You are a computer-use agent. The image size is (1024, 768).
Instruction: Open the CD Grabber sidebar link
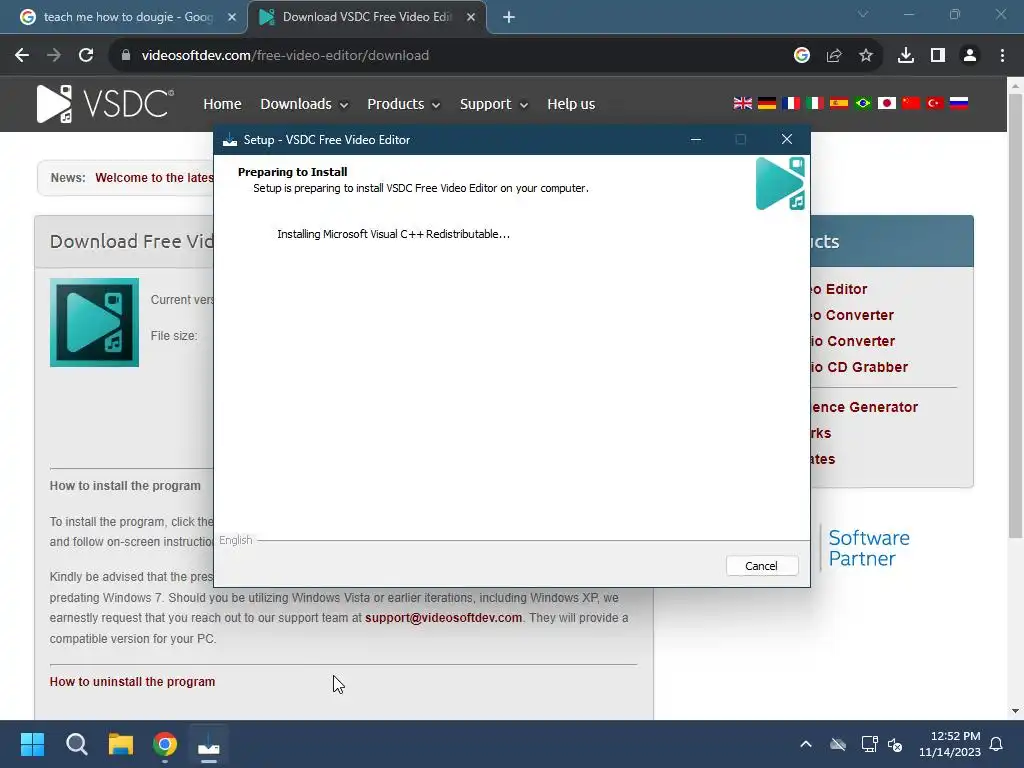(x=859, y=367)
